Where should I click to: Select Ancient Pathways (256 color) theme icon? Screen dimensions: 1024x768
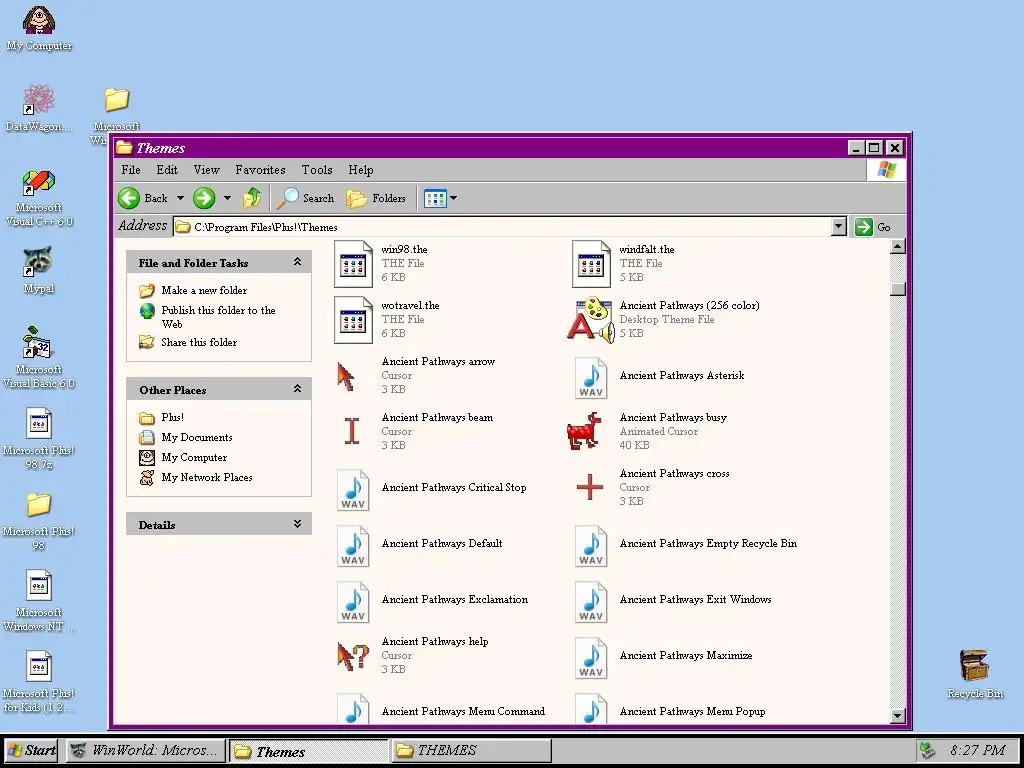pos(590,320)
